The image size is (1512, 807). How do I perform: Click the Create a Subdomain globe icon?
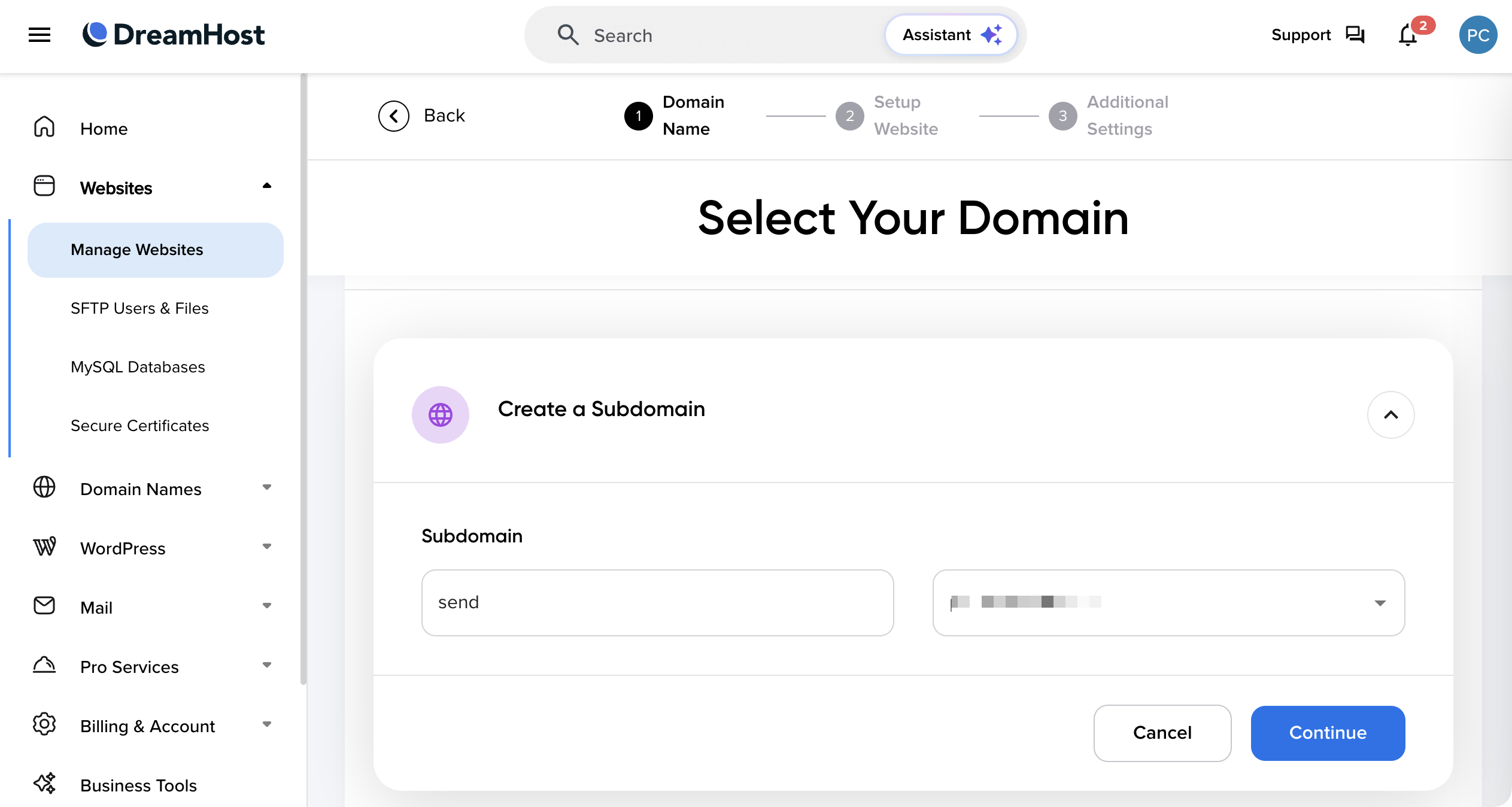441,415
